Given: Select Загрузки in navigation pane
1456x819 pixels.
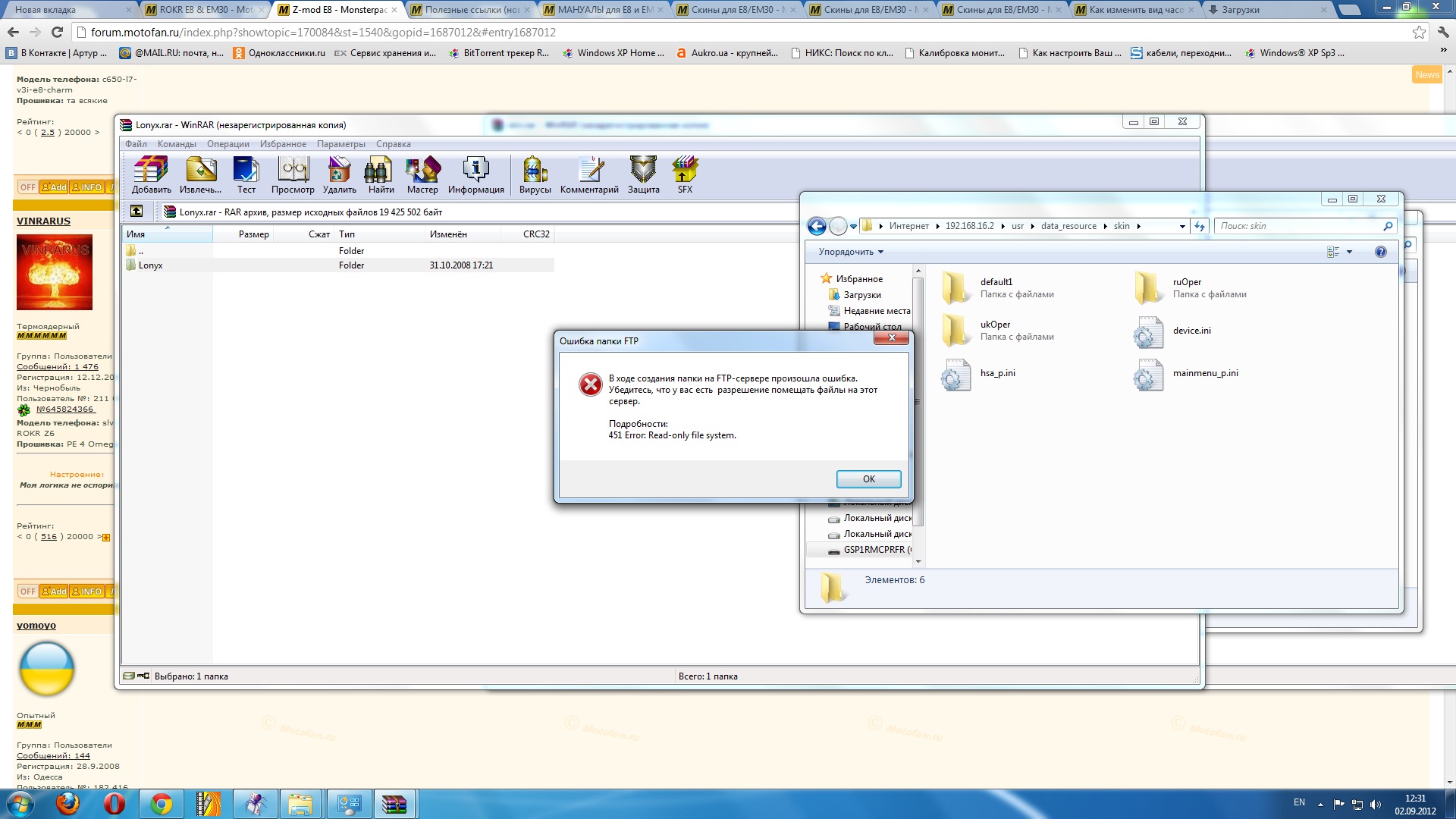Looking at the screenshot, I should click(861, 295).
